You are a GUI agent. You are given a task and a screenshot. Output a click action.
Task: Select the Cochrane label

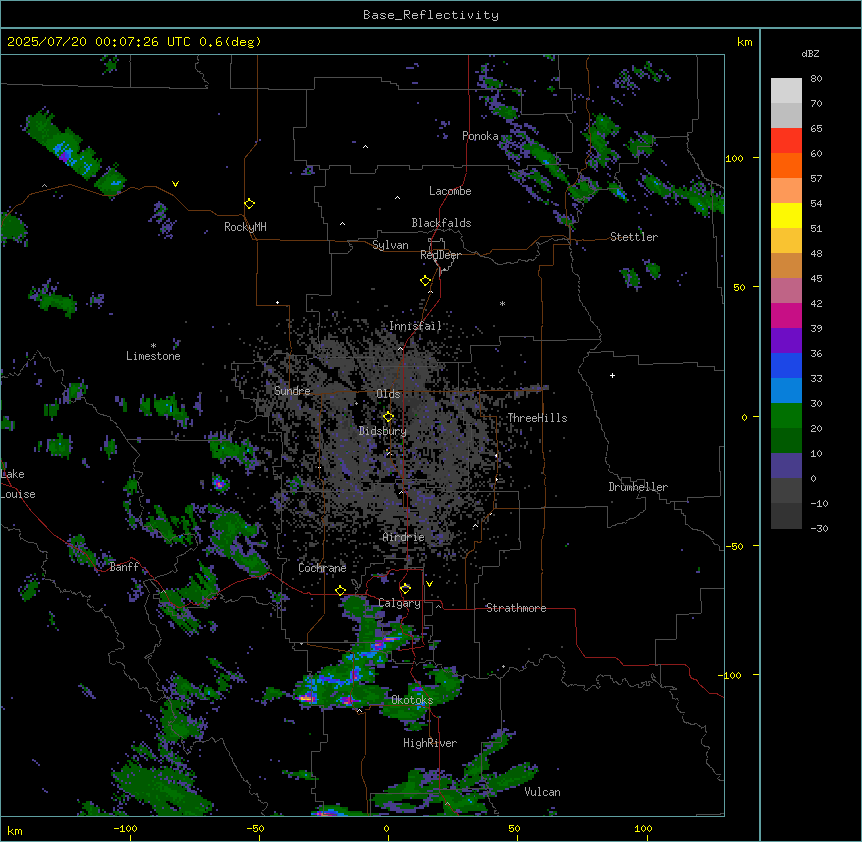(x=322, y=568)
